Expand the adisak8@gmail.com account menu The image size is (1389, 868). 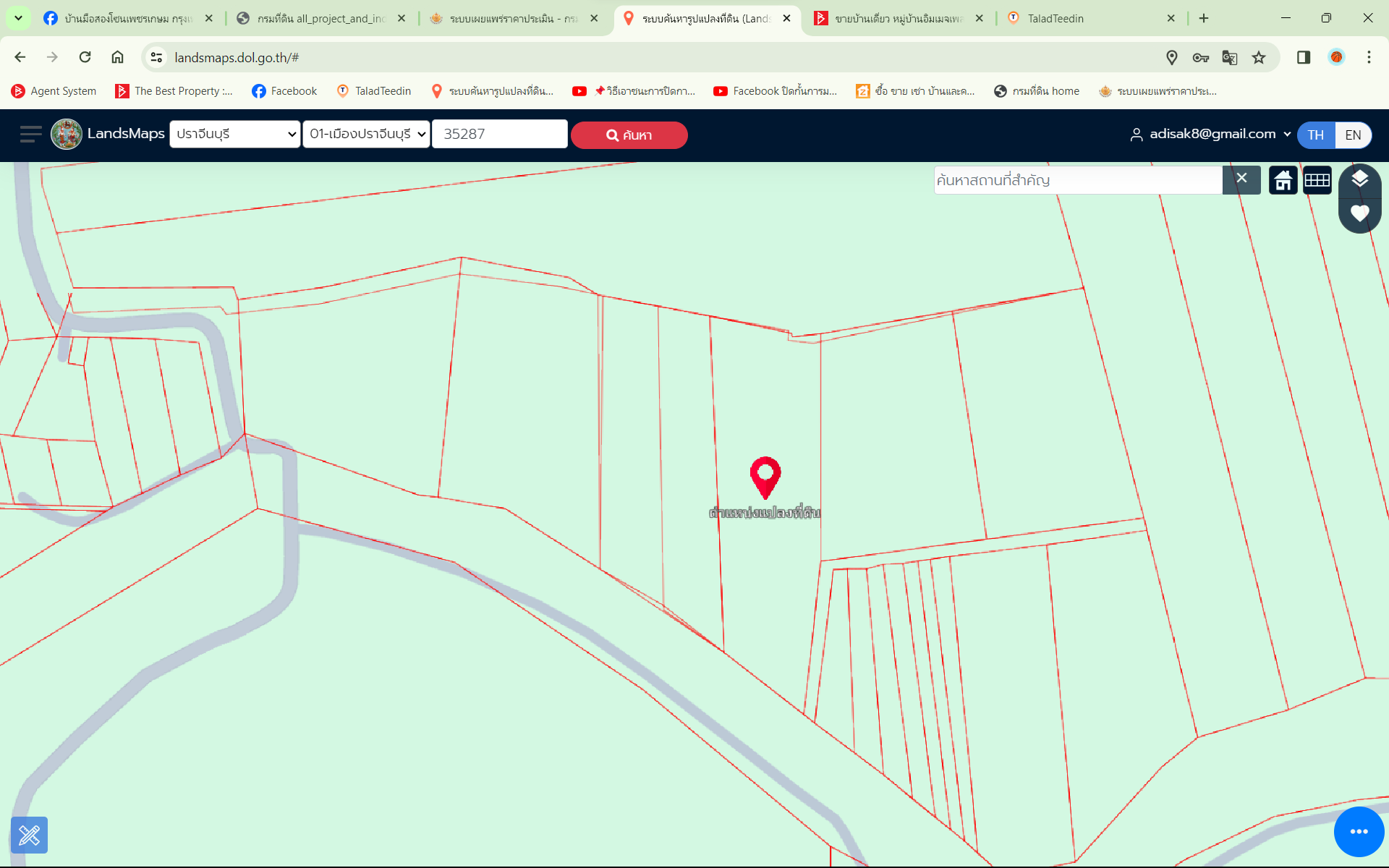[x=1210, y=135]
